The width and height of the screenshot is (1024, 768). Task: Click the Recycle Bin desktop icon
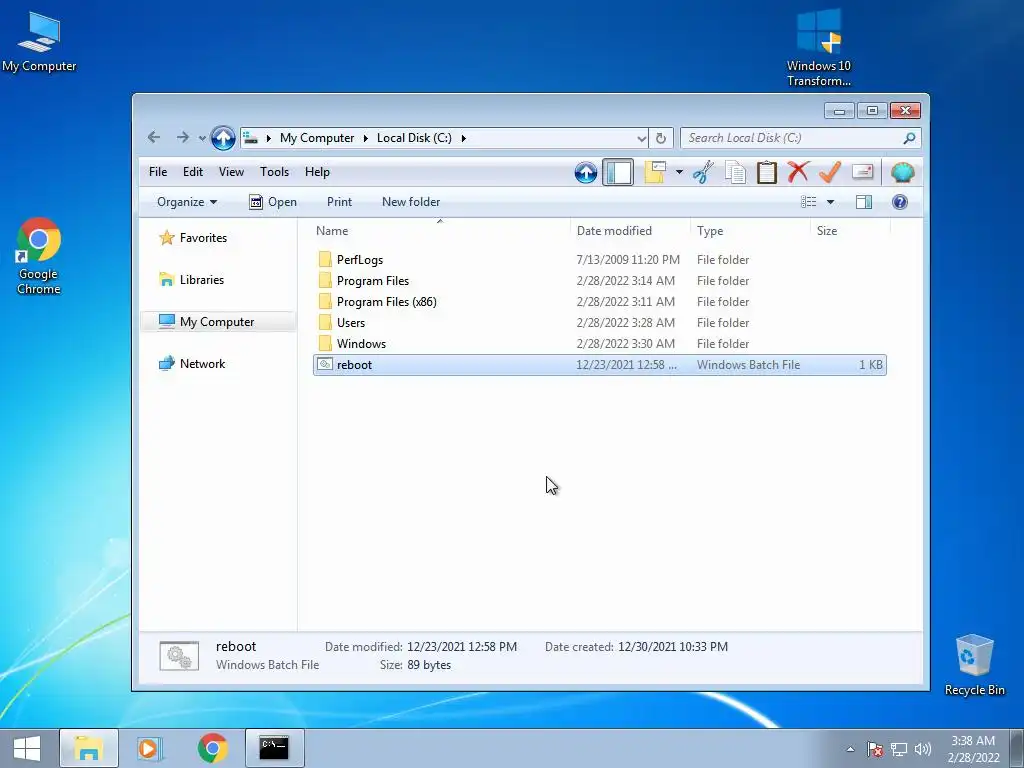tap(974, 665)
